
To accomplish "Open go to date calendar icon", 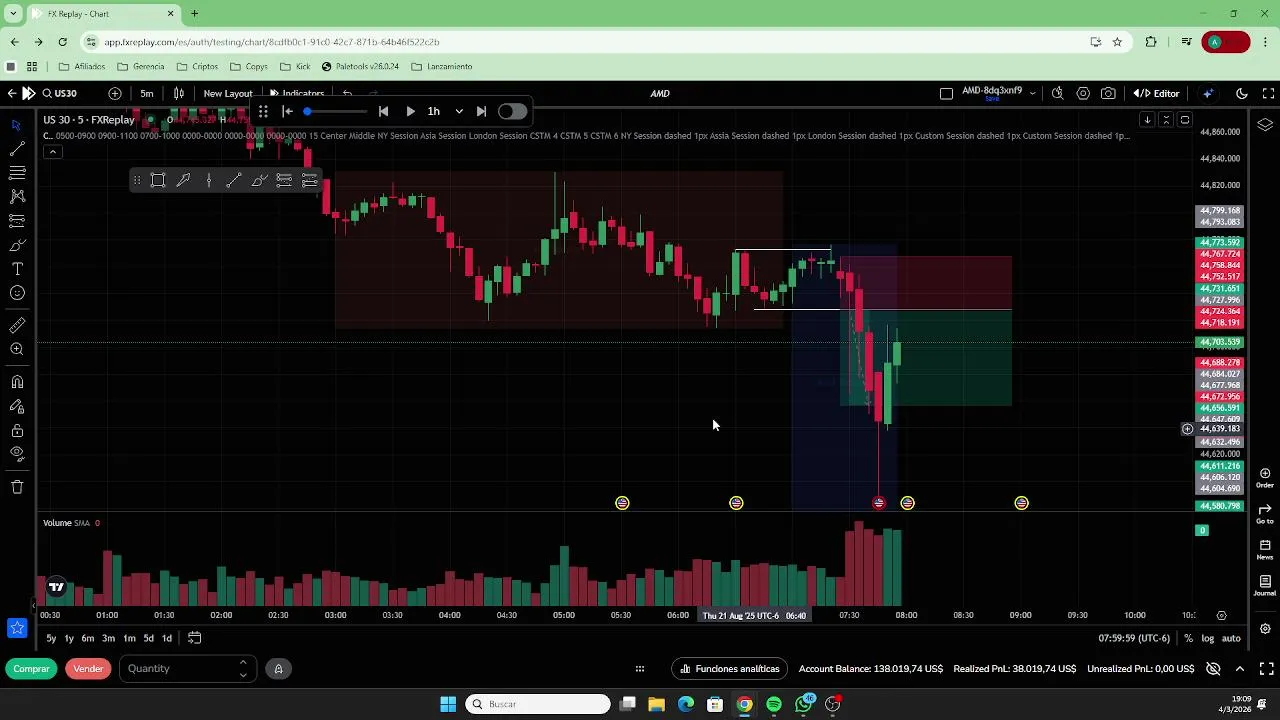I will point(195,638).
